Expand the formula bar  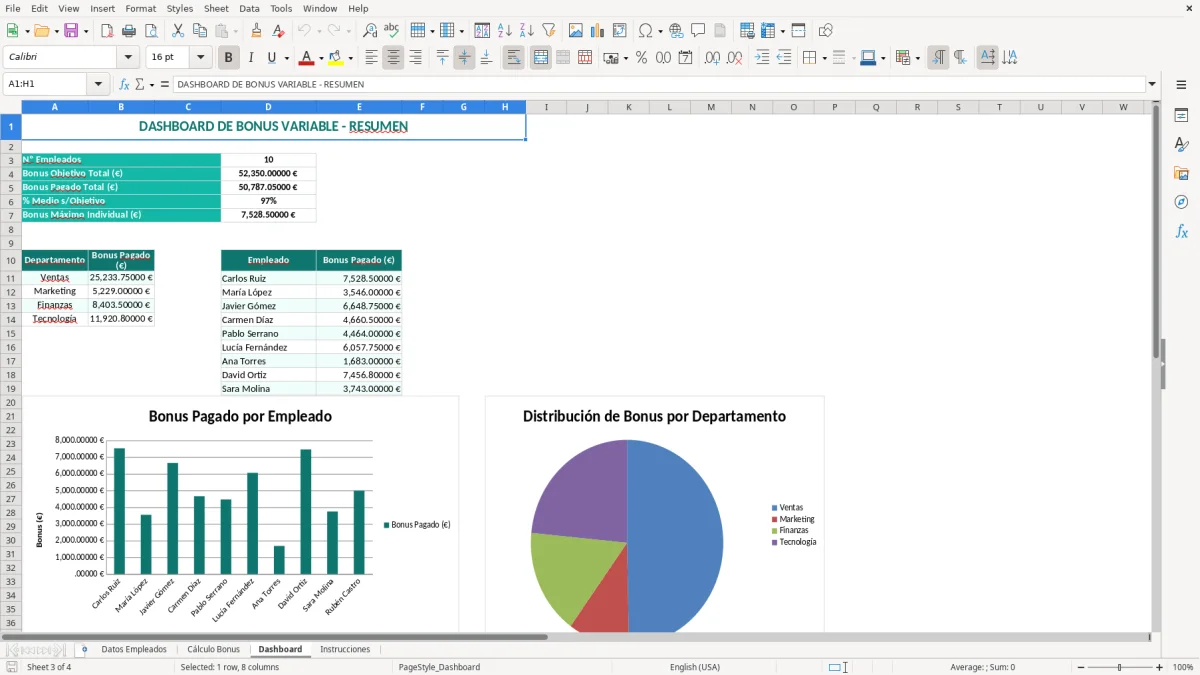tap(1152, 84)
